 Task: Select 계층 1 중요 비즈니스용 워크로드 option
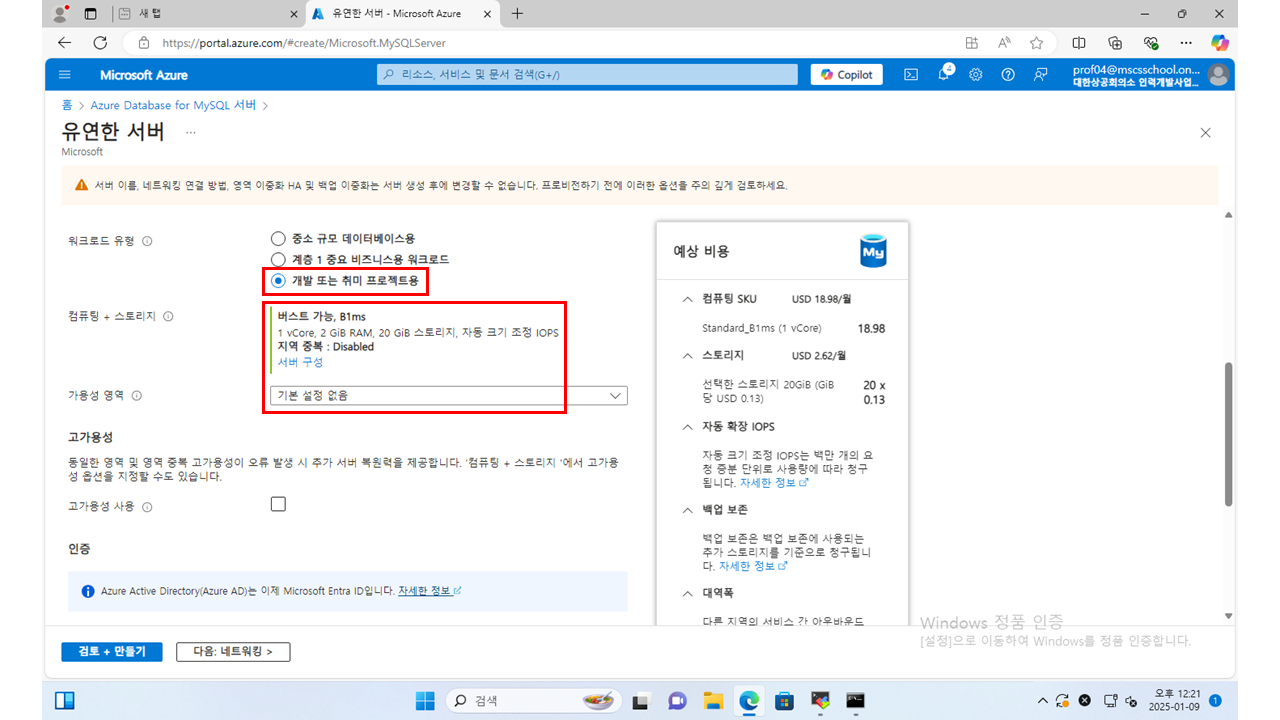(x=278, y=260)
